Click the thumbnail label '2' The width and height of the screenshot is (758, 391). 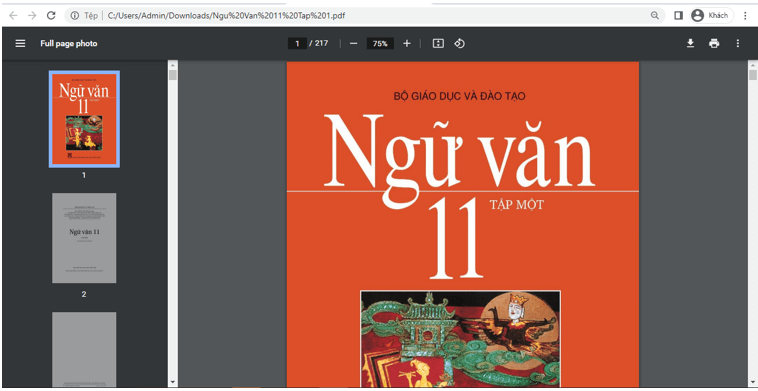click(x=84, y=294)
